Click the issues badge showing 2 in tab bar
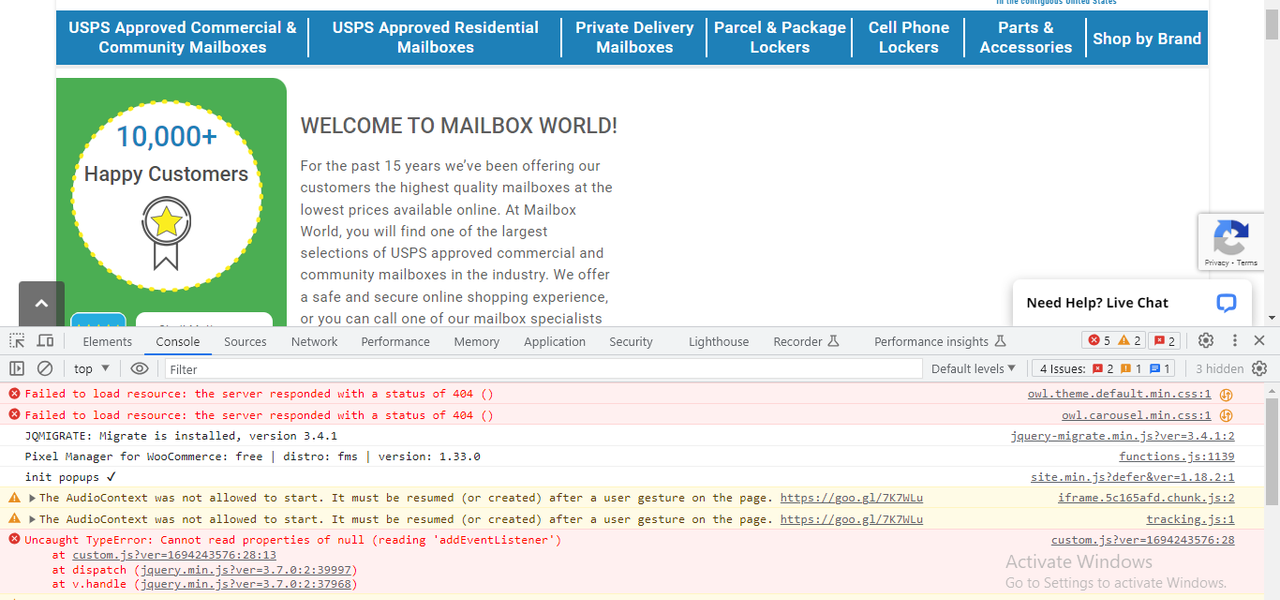Viewport: 1280px width, 600px height. point(1163,341)
